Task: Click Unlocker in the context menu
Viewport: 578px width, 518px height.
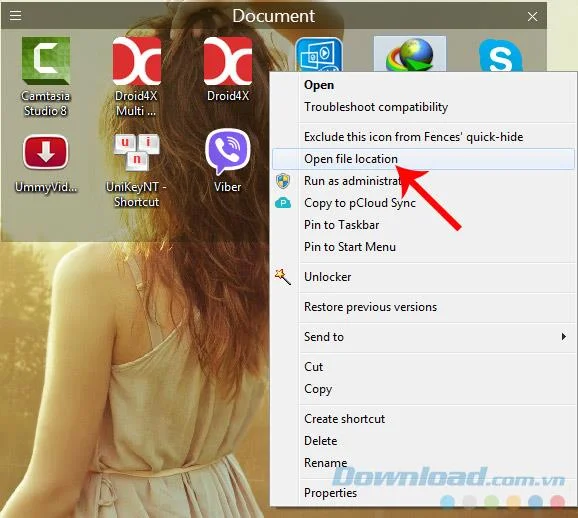Action: (x=423, y=277)
